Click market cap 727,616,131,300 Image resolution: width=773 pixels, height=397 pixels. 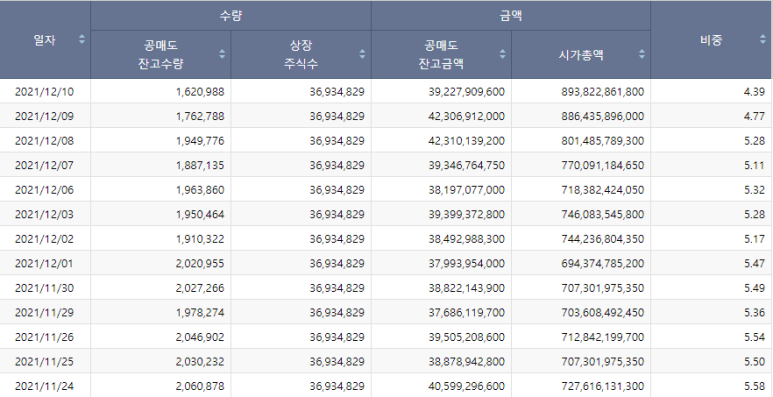[602, 386]
